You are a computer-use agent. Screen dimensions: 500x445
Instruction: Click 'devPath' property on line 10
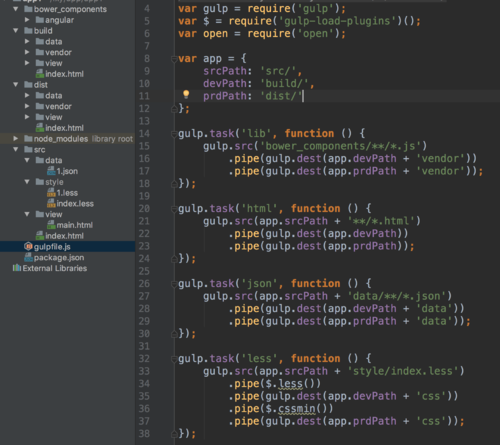pyautogui.click(x=225, y=83)
